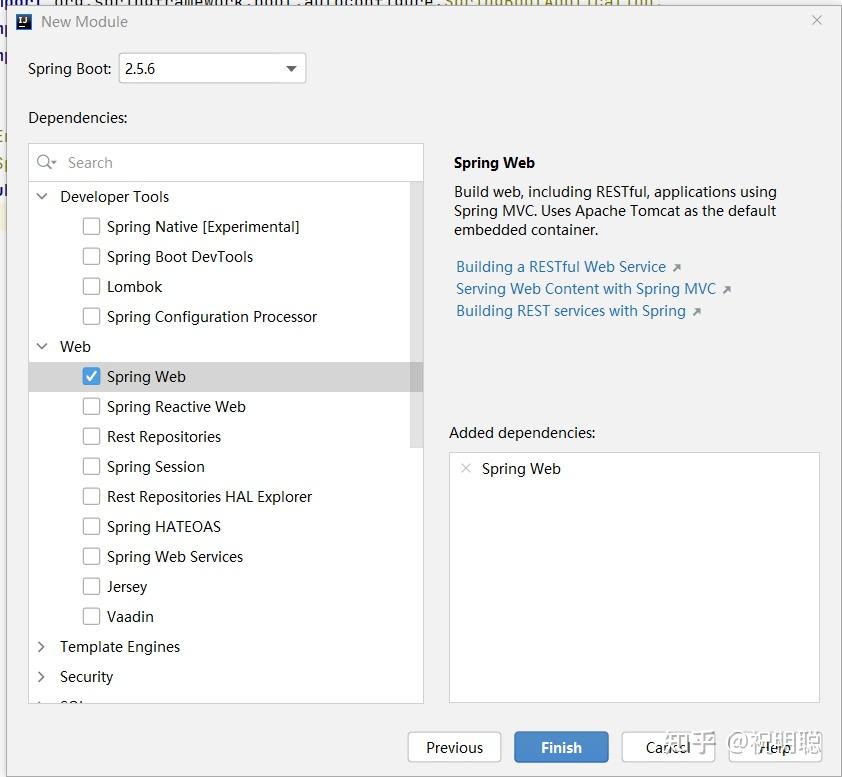The height and width of the screenshot is (777, 842).
Task: Click arrow icon beside Serving Web Content link
Action: pos(727,290)
